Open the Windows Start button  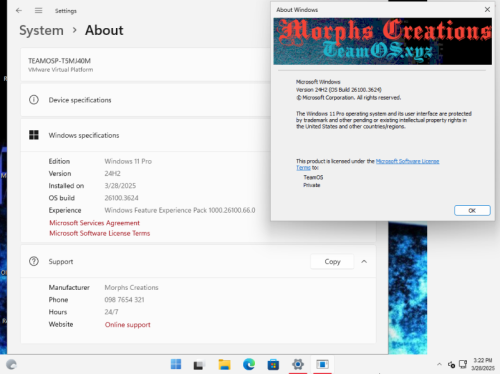click(x=176, y=364)
